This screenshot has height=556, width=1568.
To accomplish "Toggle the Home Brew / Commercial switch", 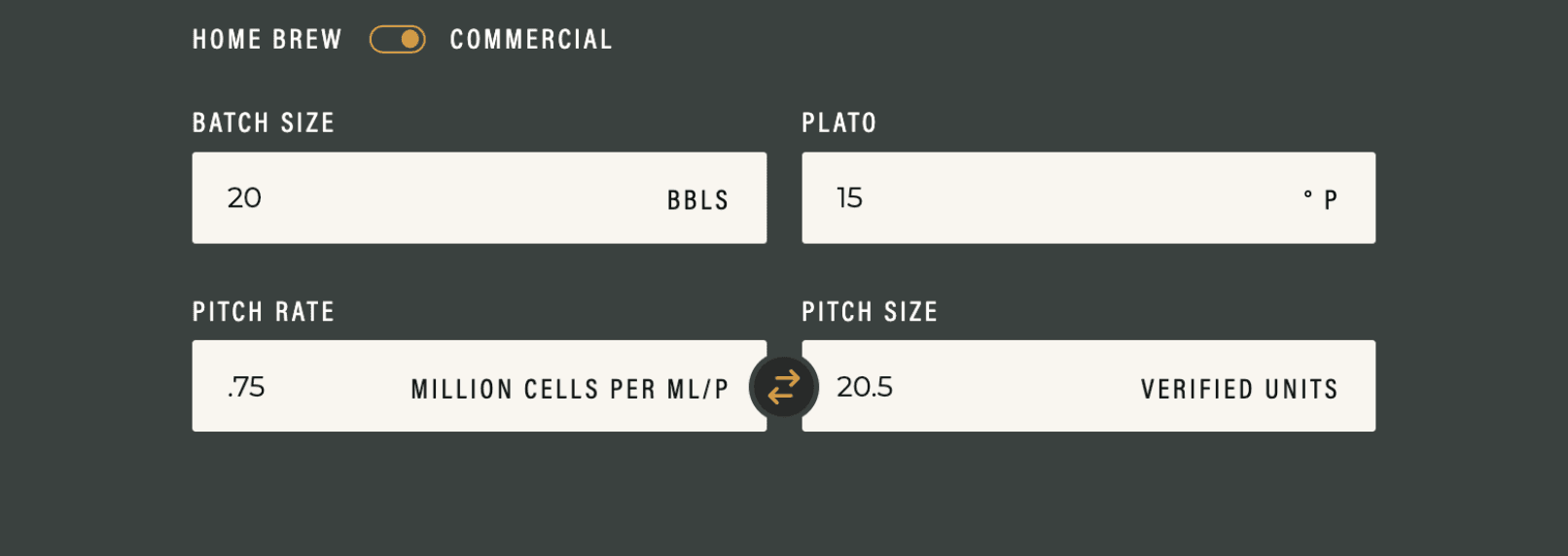I will tap(397, 39).
